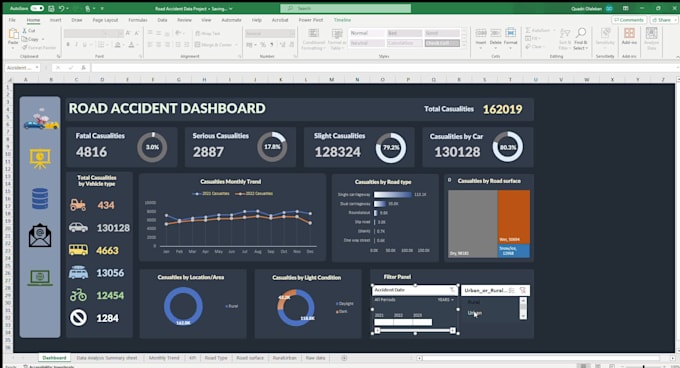Clear filter on Urban_or_Rural slicer
Screen dimensions: 680x368
tap(523, 290)
